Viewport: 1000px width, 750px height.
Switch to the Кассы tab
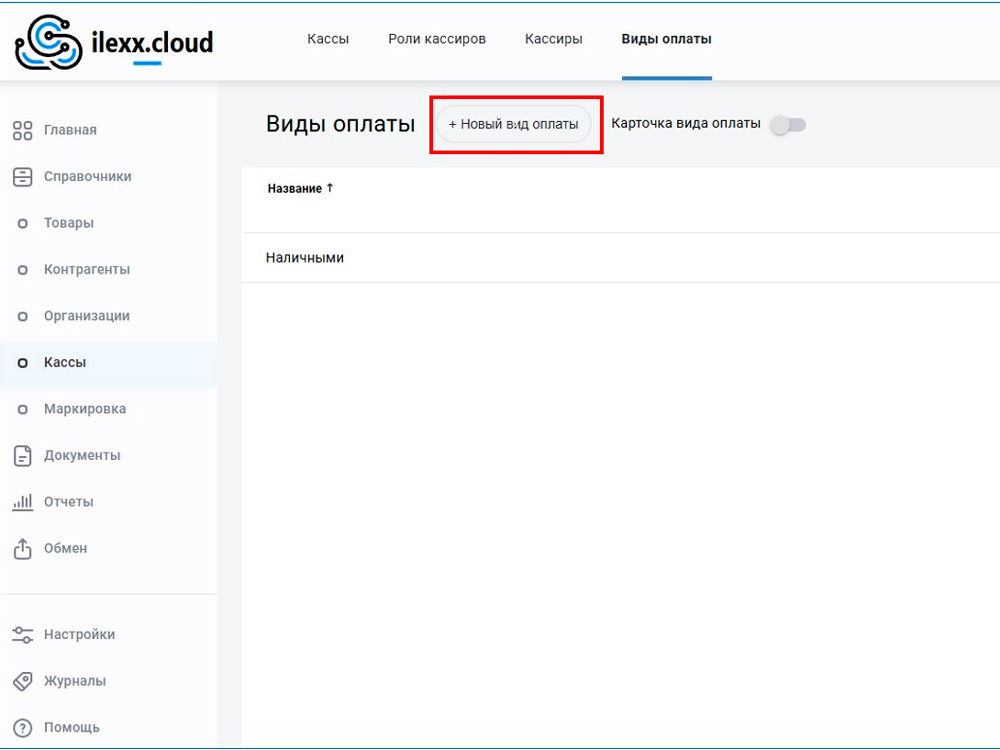tap(328, 40)
